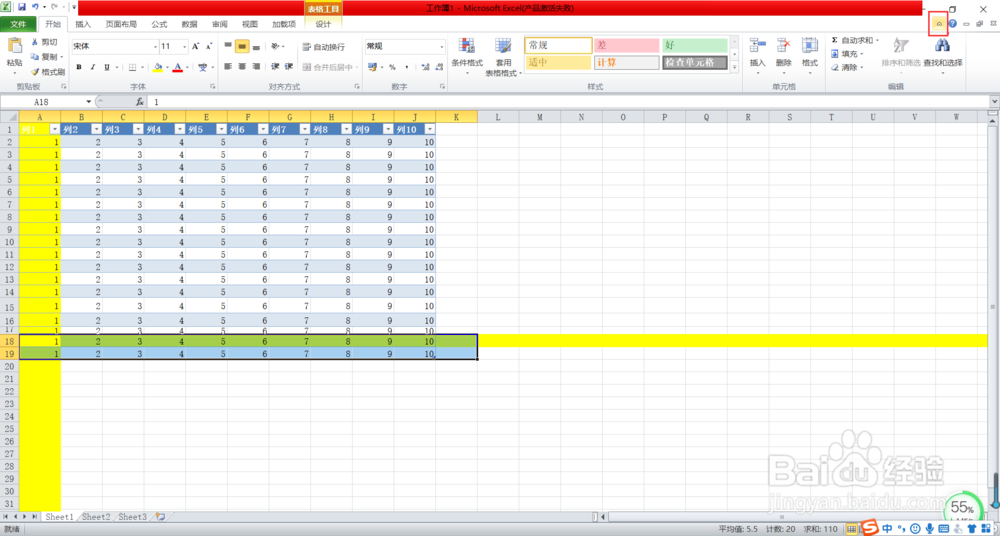Click the Cut (剪切) scissors button
1000x536 pixels.
pyautogui.click(x=45, y=42)
